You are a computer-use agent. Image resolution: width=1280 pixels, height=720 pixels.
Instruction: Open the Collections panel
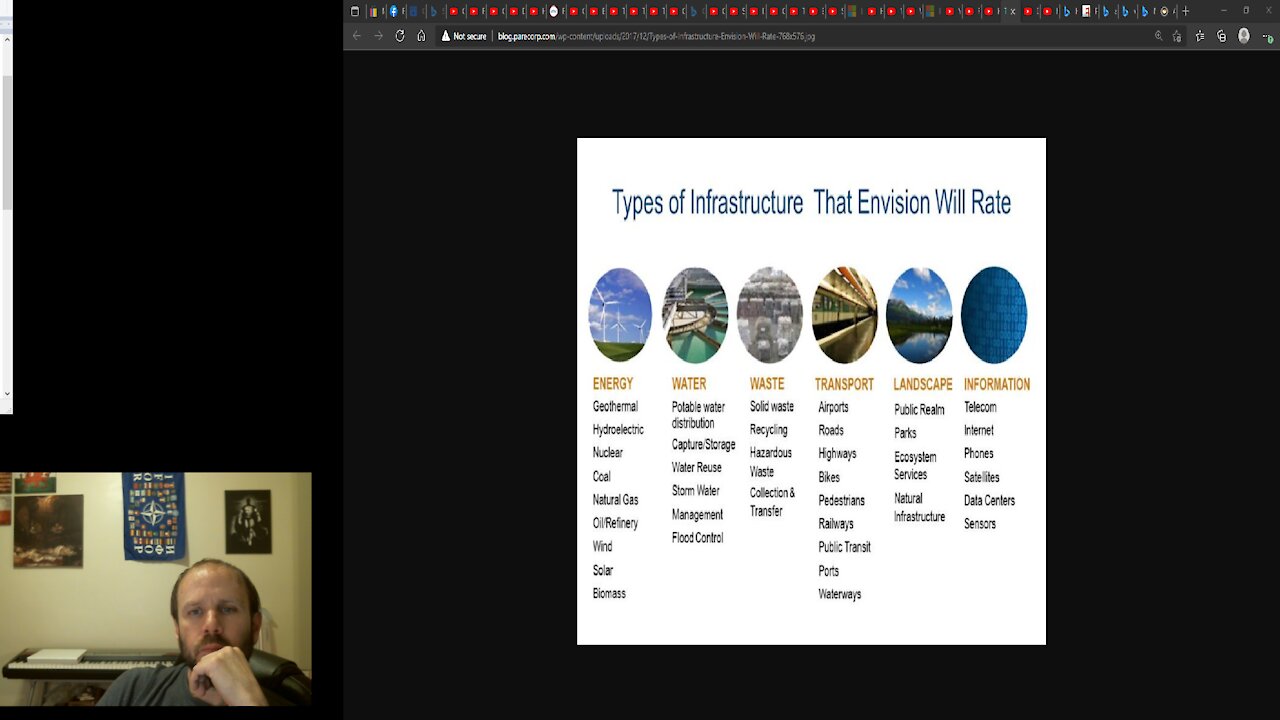(x=1221, y=36)
